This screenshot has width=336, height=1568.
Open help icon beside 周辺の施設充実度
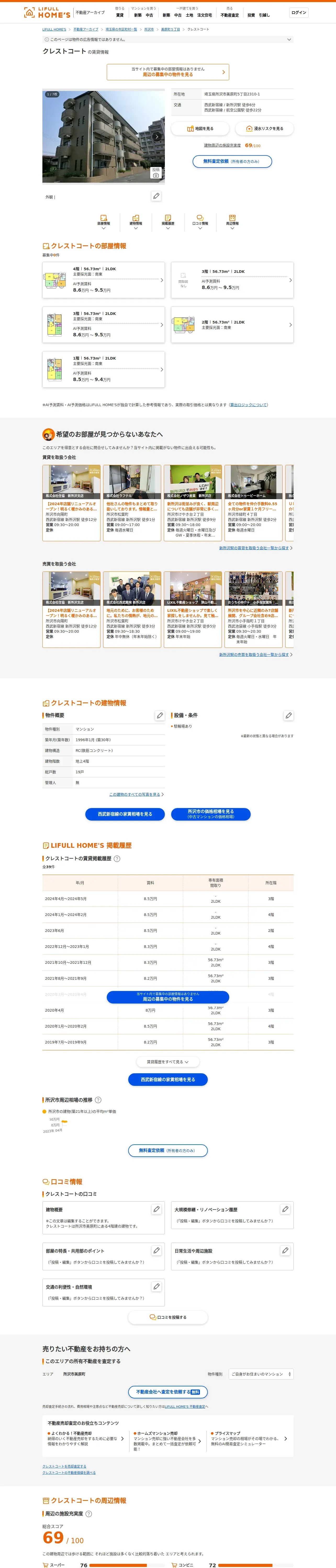pos(88,1514)
